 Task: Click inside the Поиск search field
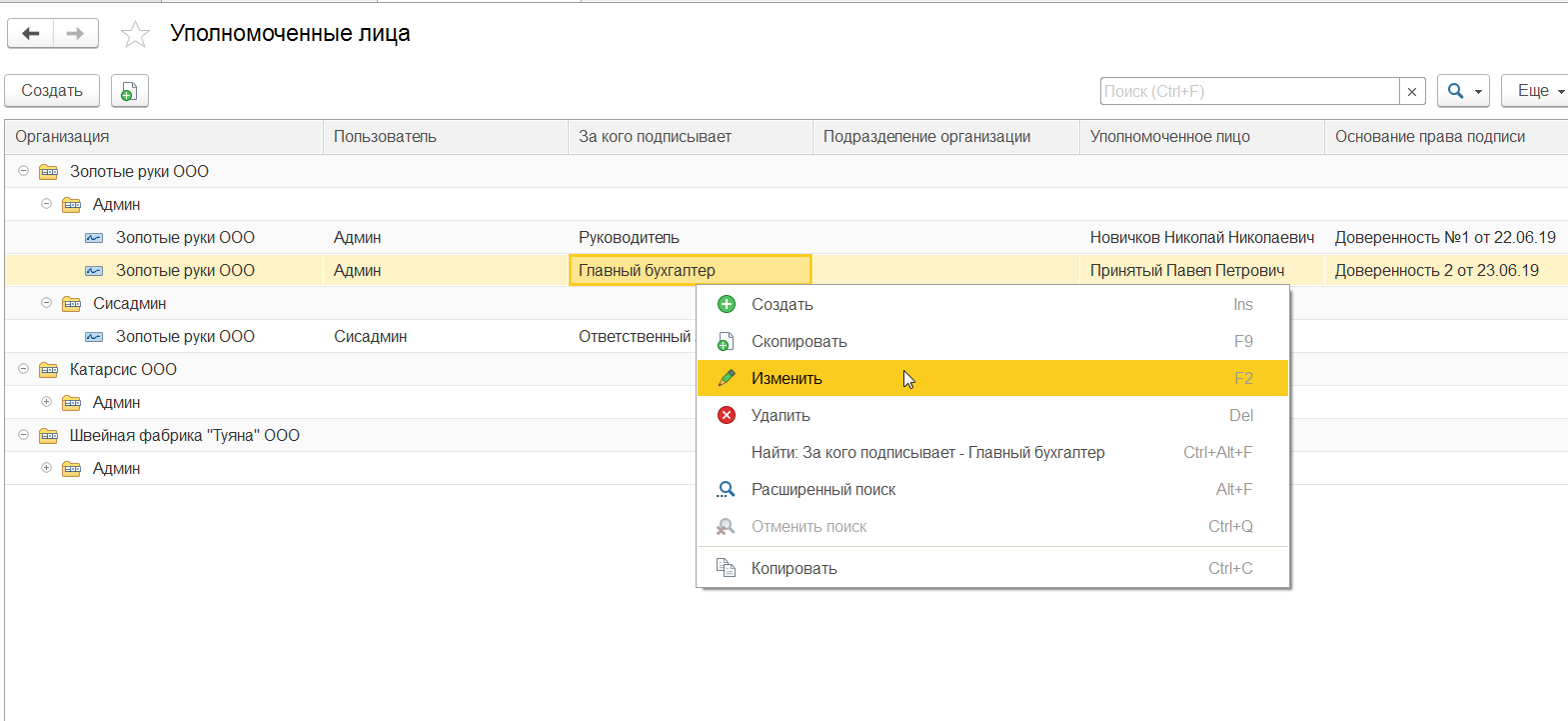coord(1249,91)
